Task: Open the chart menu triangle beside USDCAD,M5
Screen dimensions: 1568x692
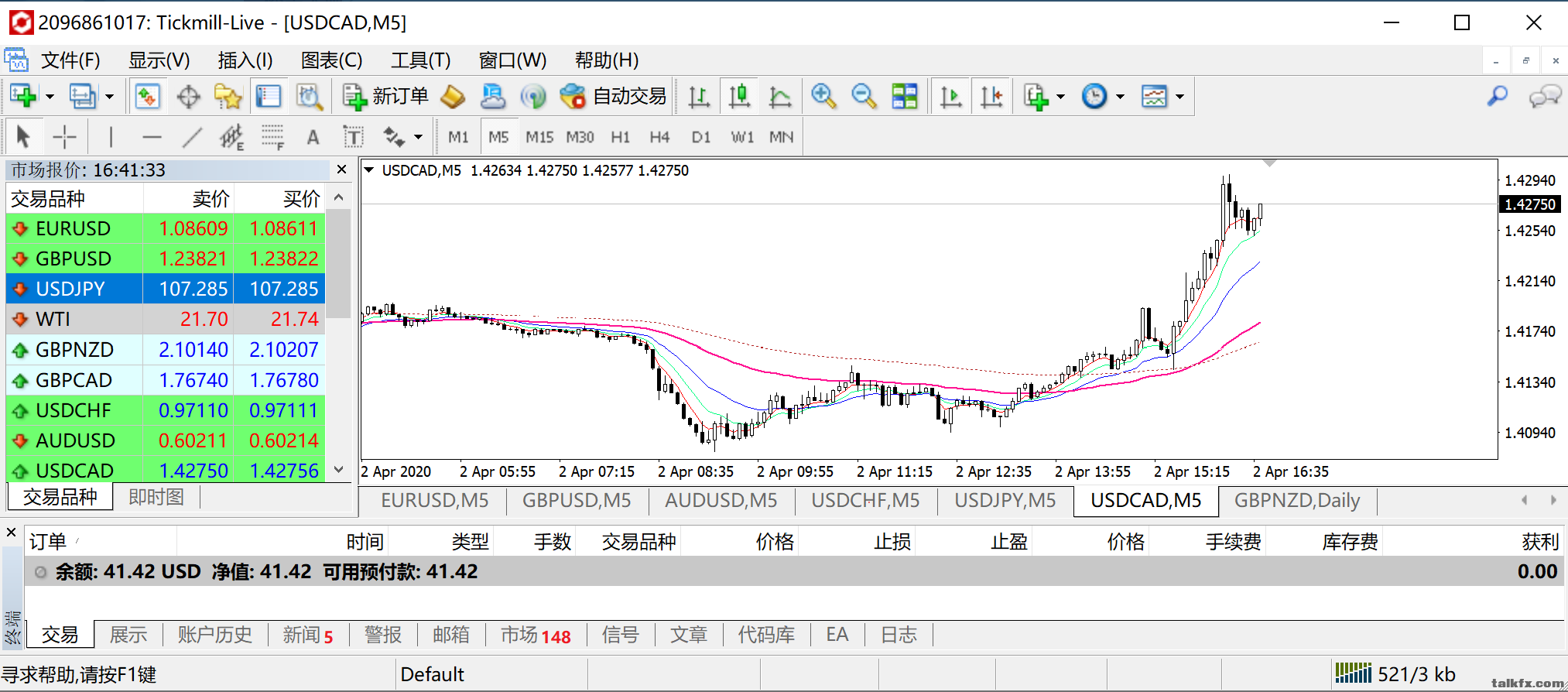Action: point(369,170)
